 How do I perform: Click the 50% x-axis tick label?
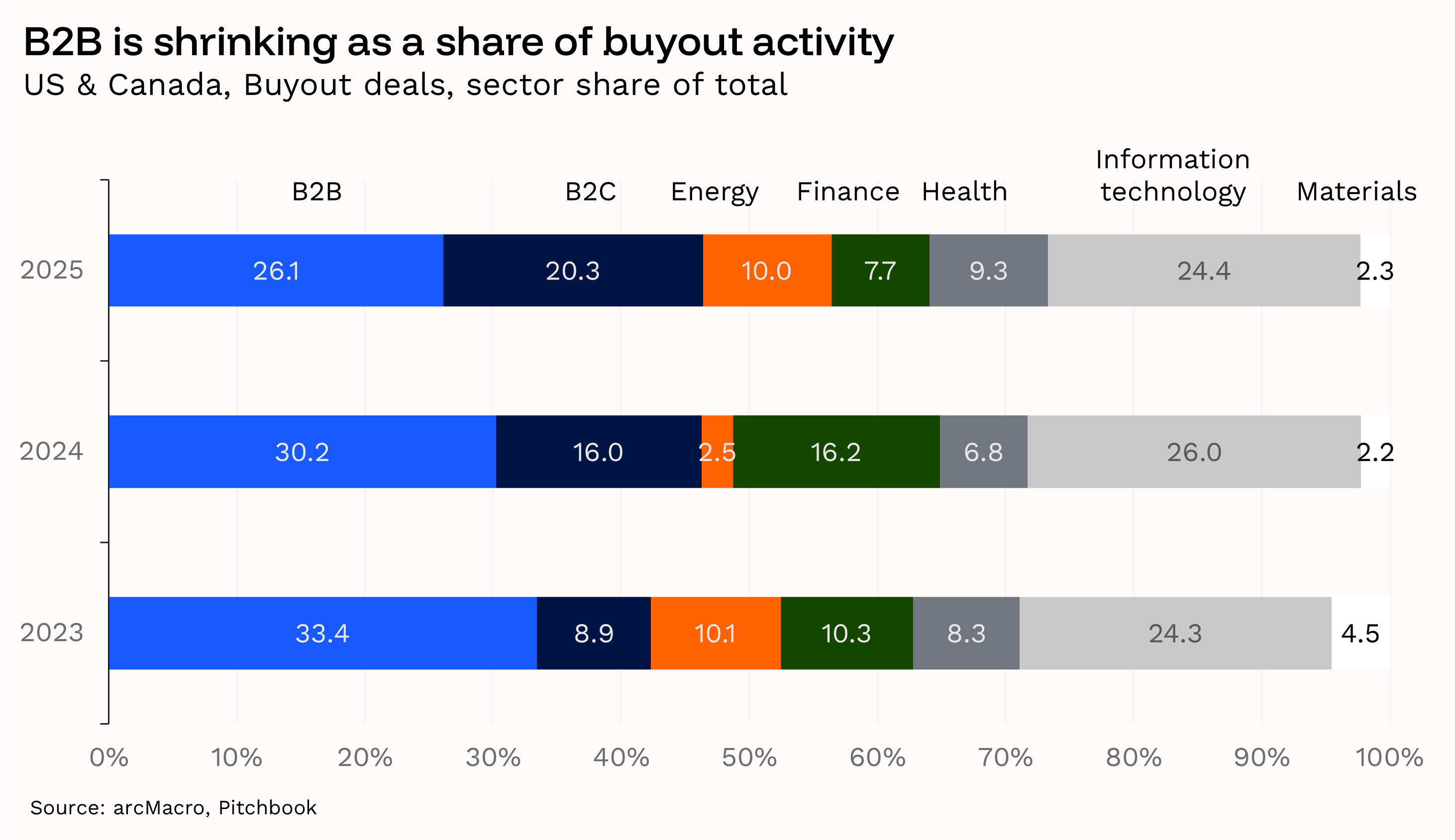(749, 757)
